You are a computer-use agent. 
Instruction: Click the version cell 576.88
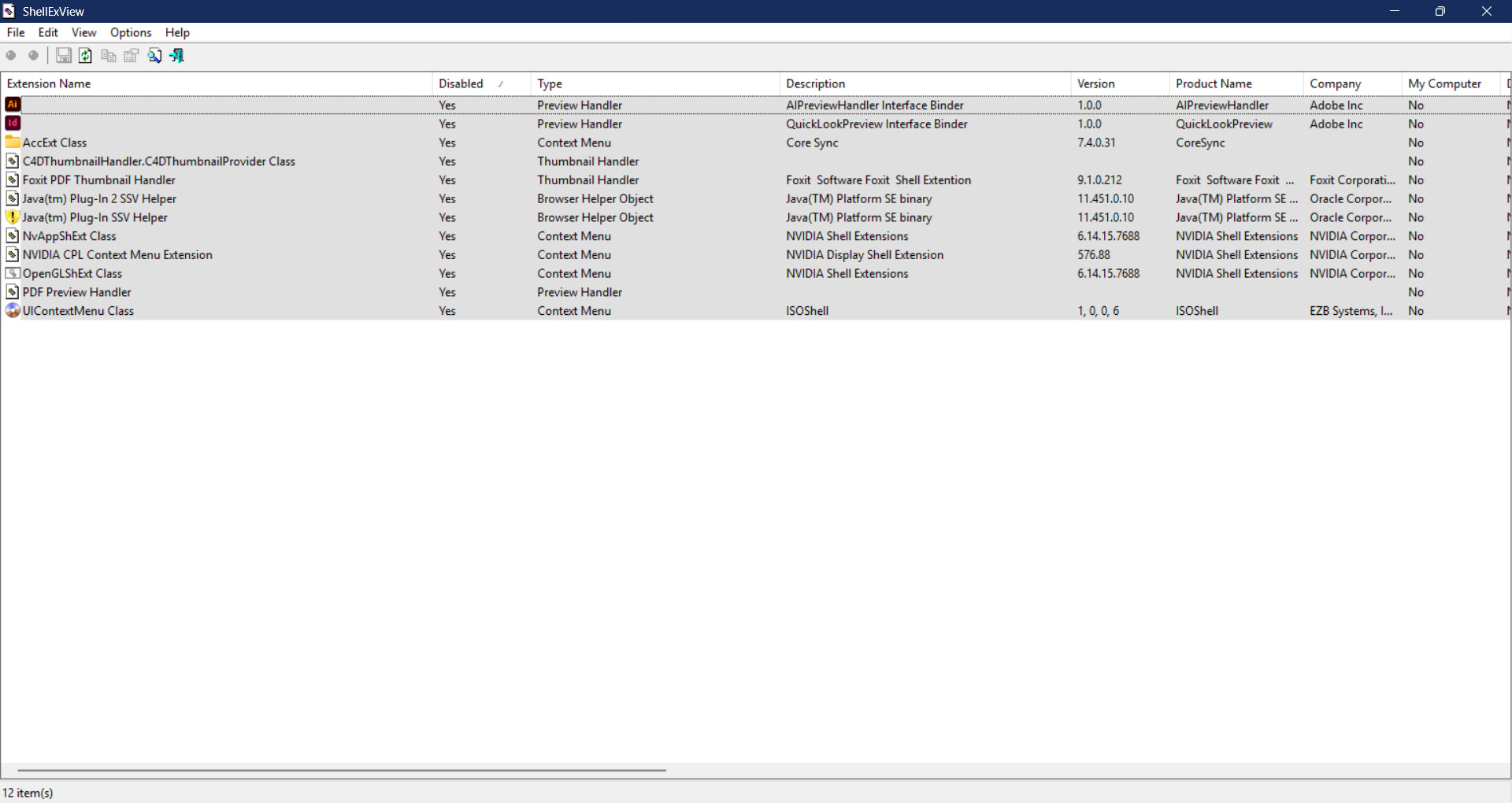[1094, 255]
